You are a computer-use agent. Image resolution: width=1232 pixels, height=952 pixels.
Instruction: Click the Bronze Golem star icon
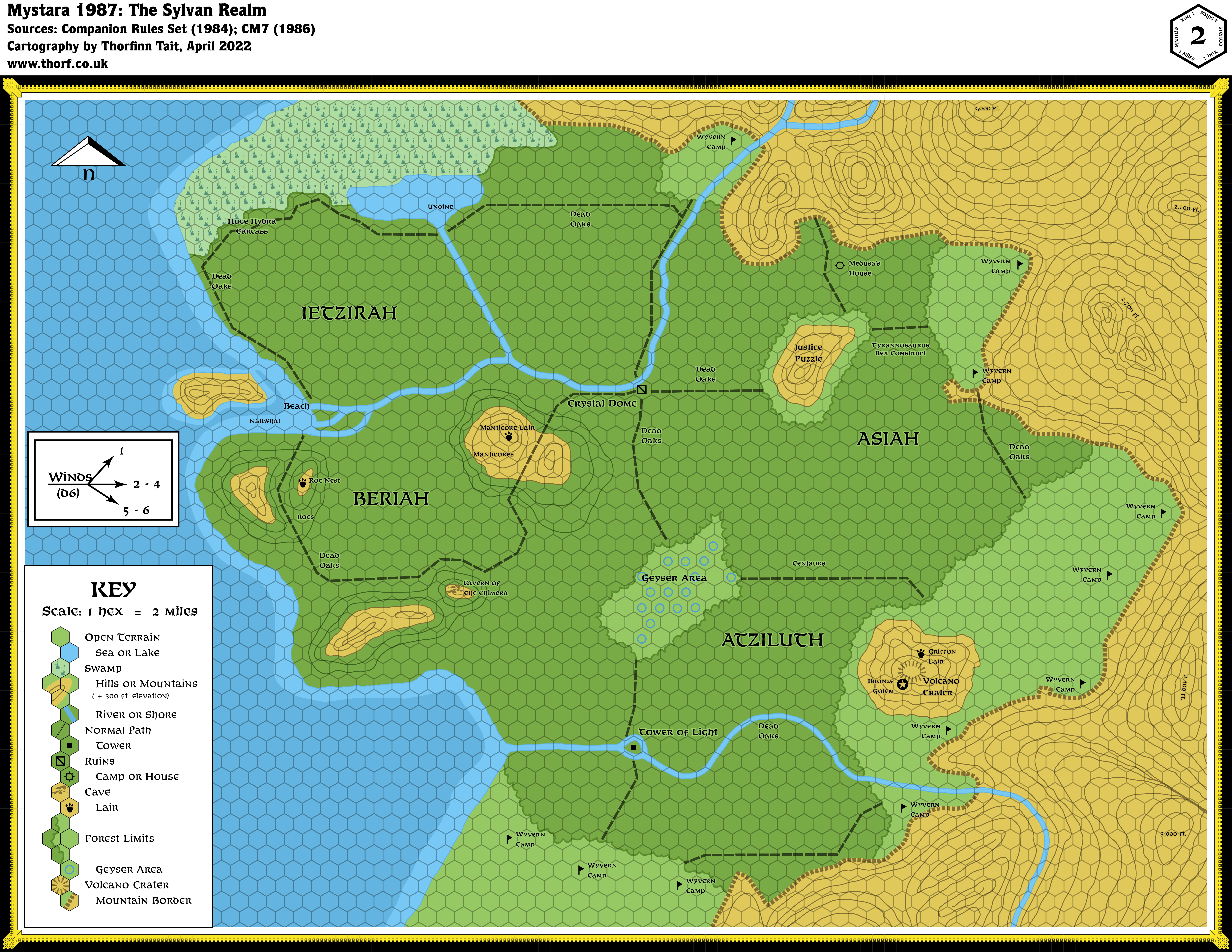(903, 684)
